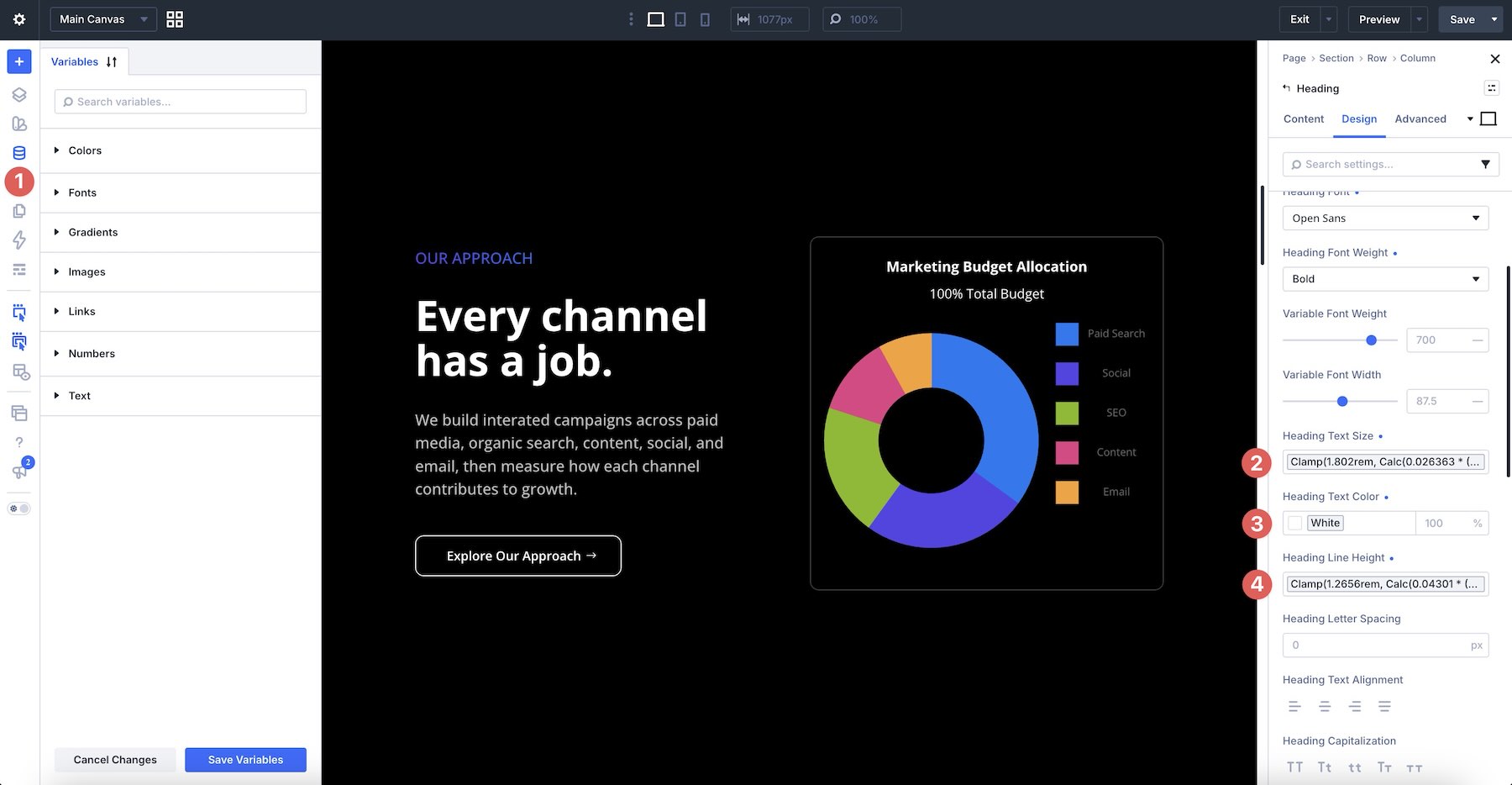Open the Variable Manager database icon

click(19, 153)
